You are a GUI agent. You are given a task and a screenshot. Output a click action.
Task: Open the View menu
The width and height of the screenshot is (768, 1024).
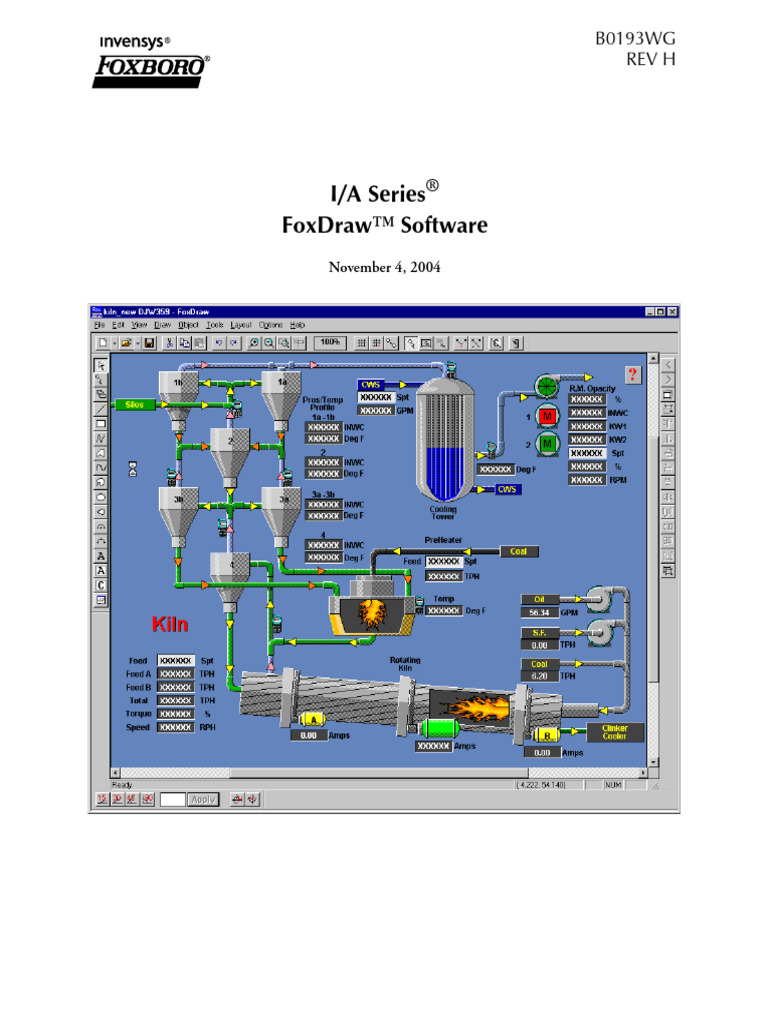click(139, 325)
